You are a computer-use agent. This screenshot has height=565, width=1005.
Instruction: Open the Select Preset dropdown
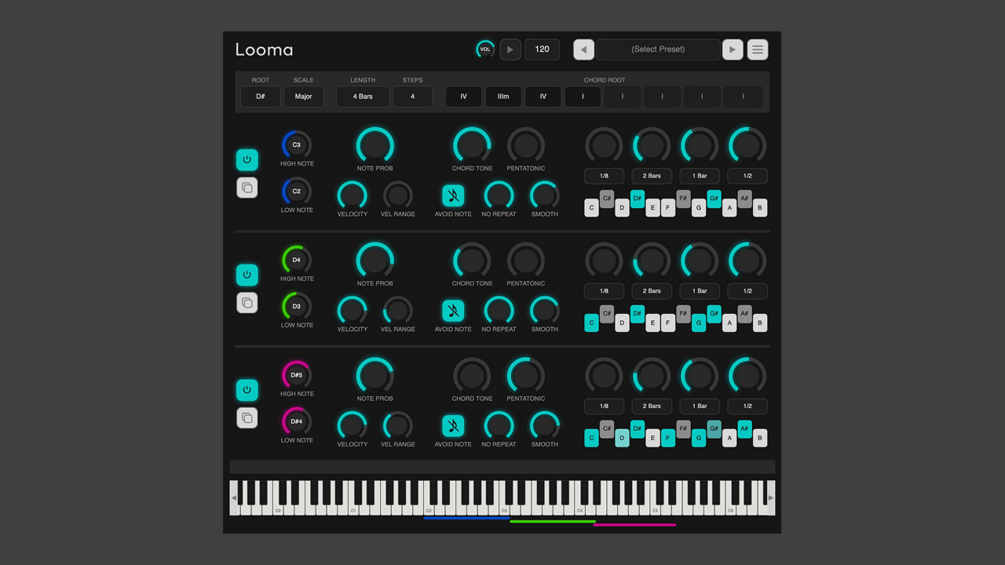tap(658, 49)
